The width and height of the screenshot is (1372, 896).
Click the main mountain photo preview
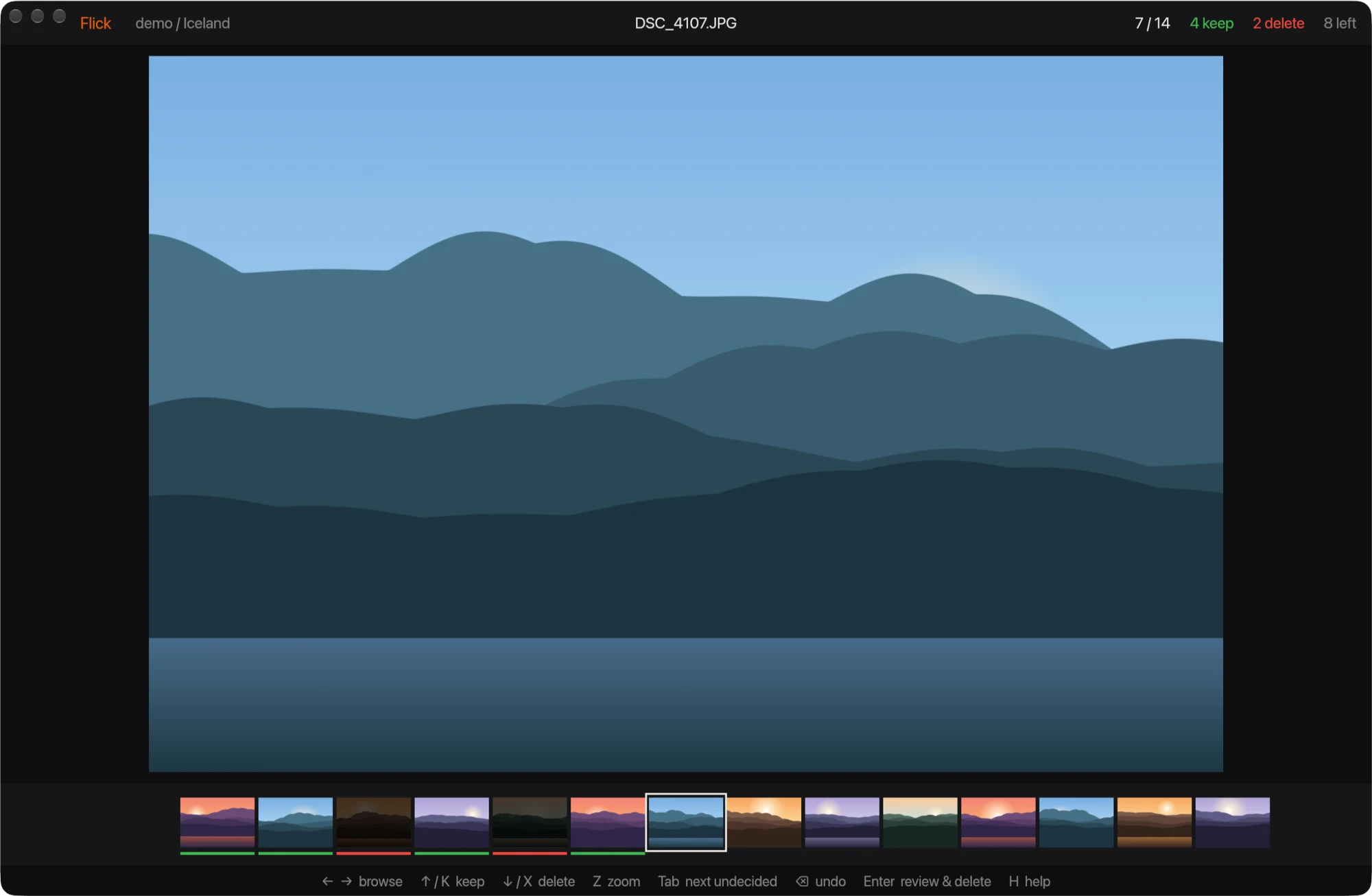point(686,414)
